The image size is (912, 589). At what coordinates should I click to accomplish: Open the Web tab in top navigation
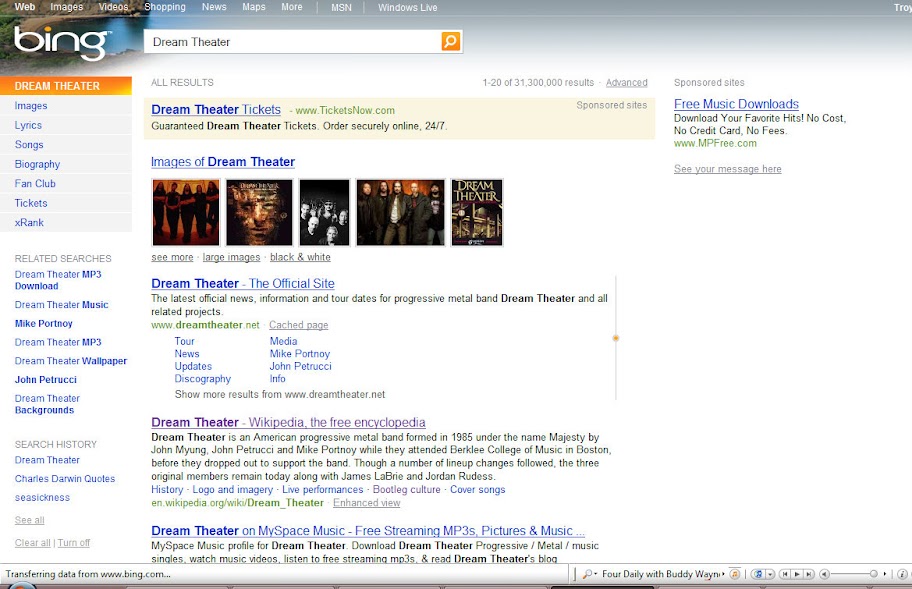point(24,7)
